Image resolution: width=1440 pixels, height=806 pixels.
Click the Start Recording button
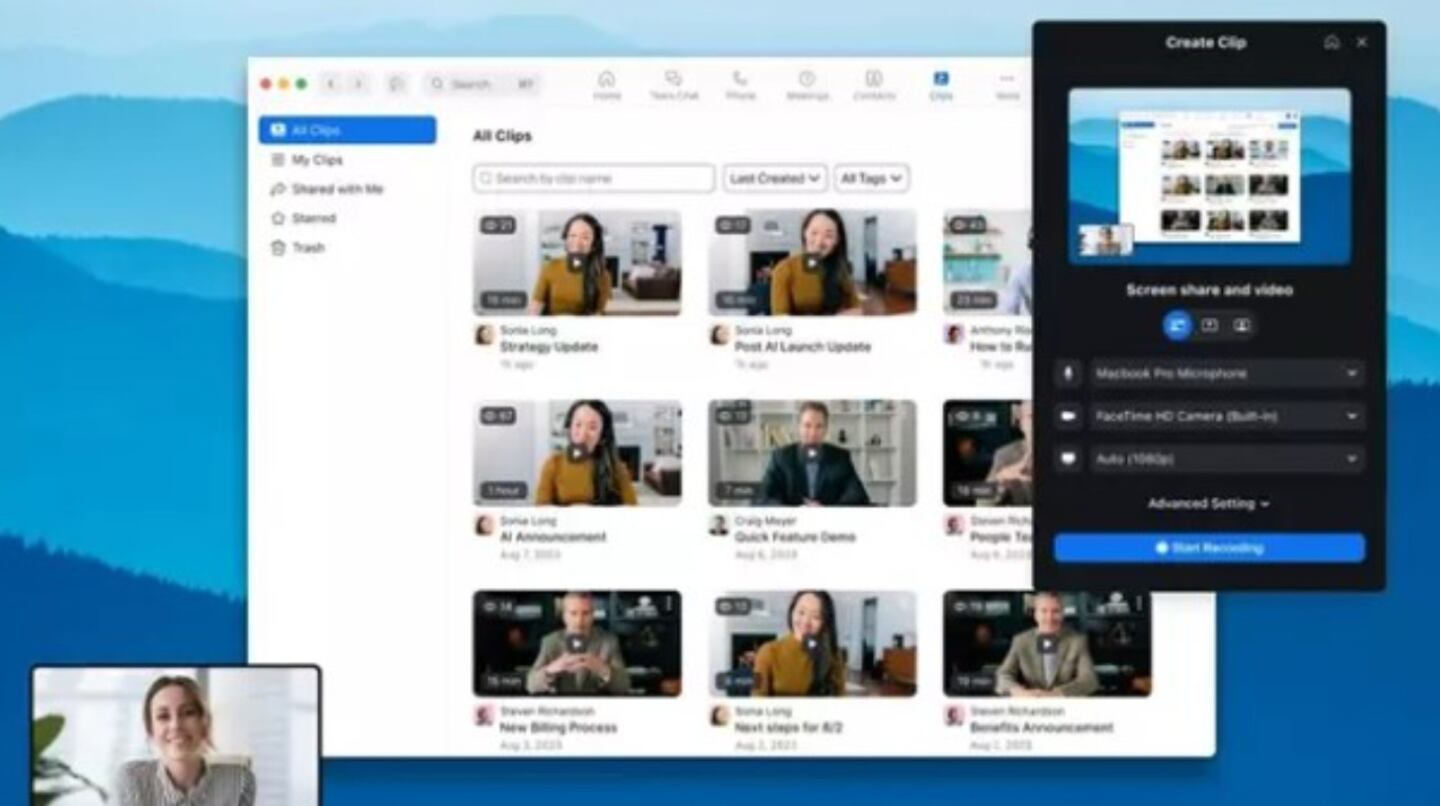point(1209,548)
